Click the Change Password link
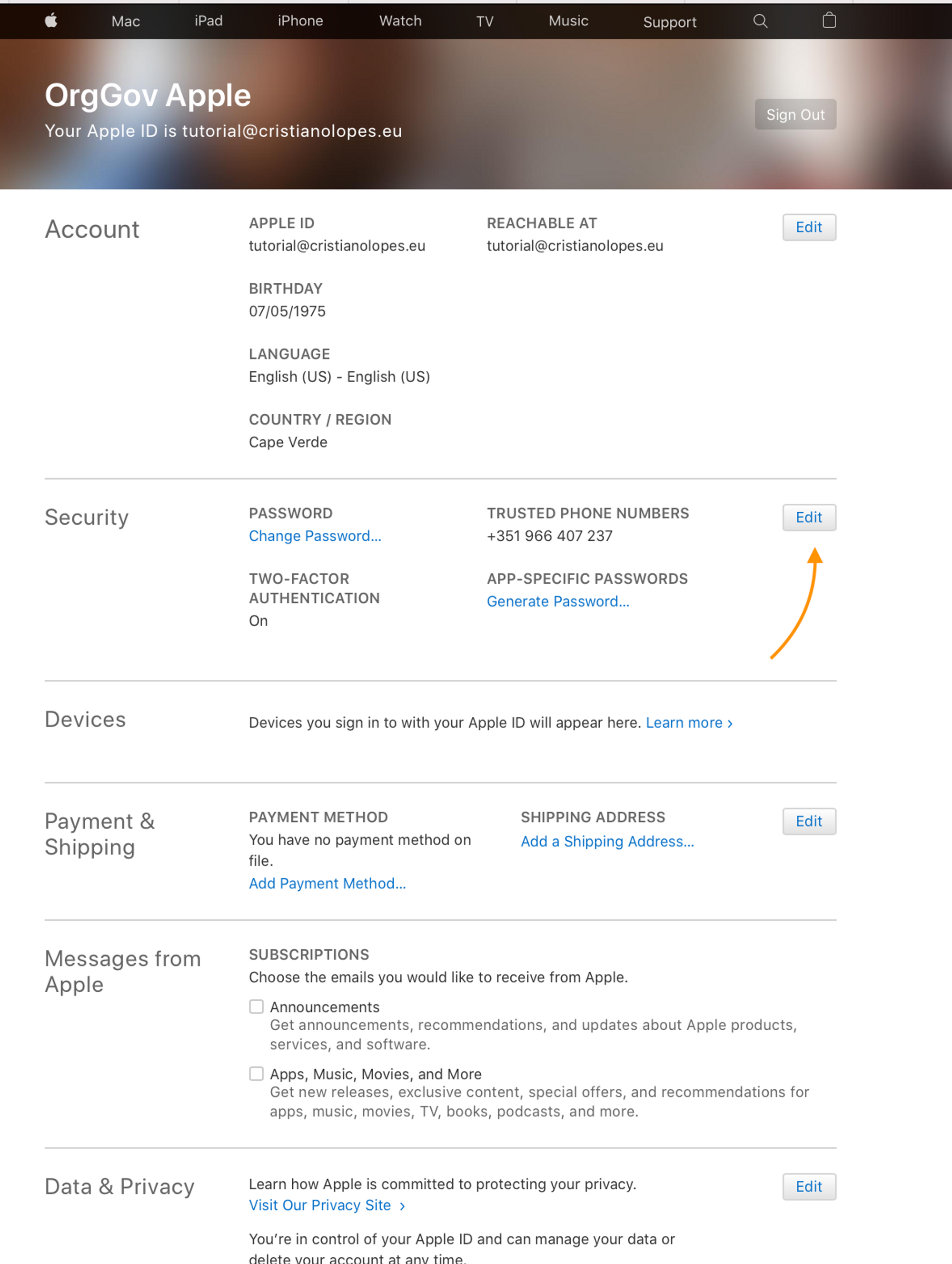 (x=315, y=536)
